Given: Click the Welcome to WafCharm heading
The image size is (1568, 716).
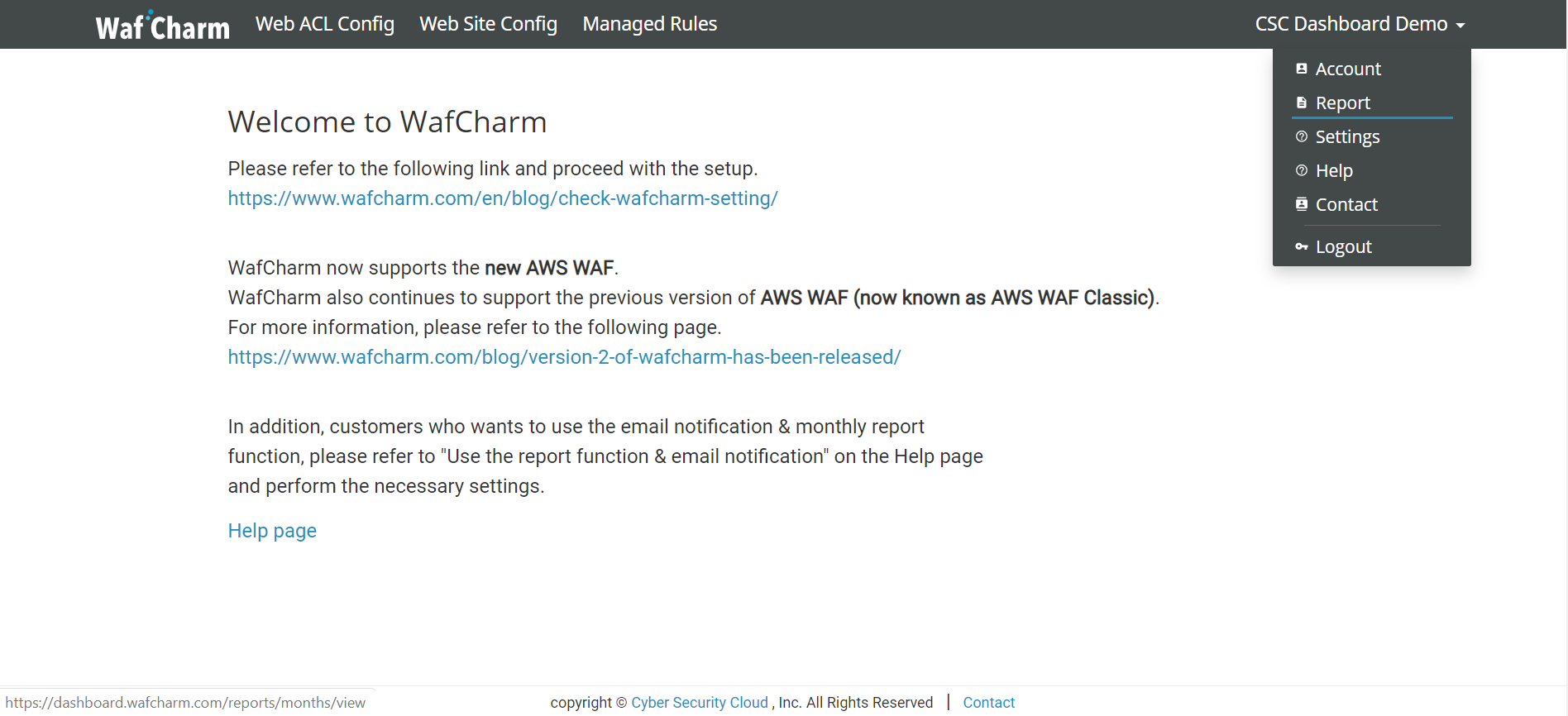Looking at the screenshot, I should coord(387,122).
